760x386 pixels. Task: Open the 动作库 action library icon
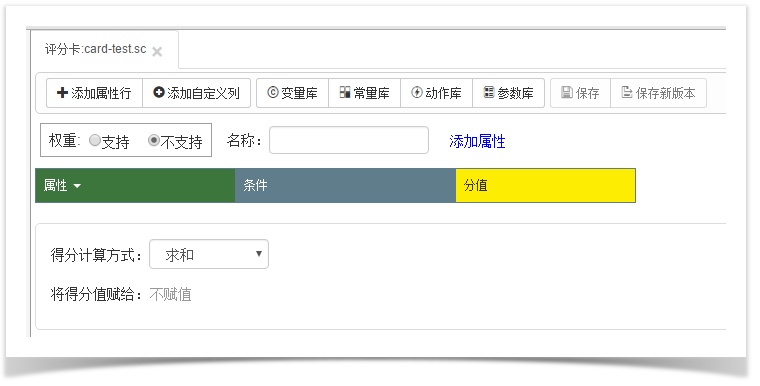417,92
